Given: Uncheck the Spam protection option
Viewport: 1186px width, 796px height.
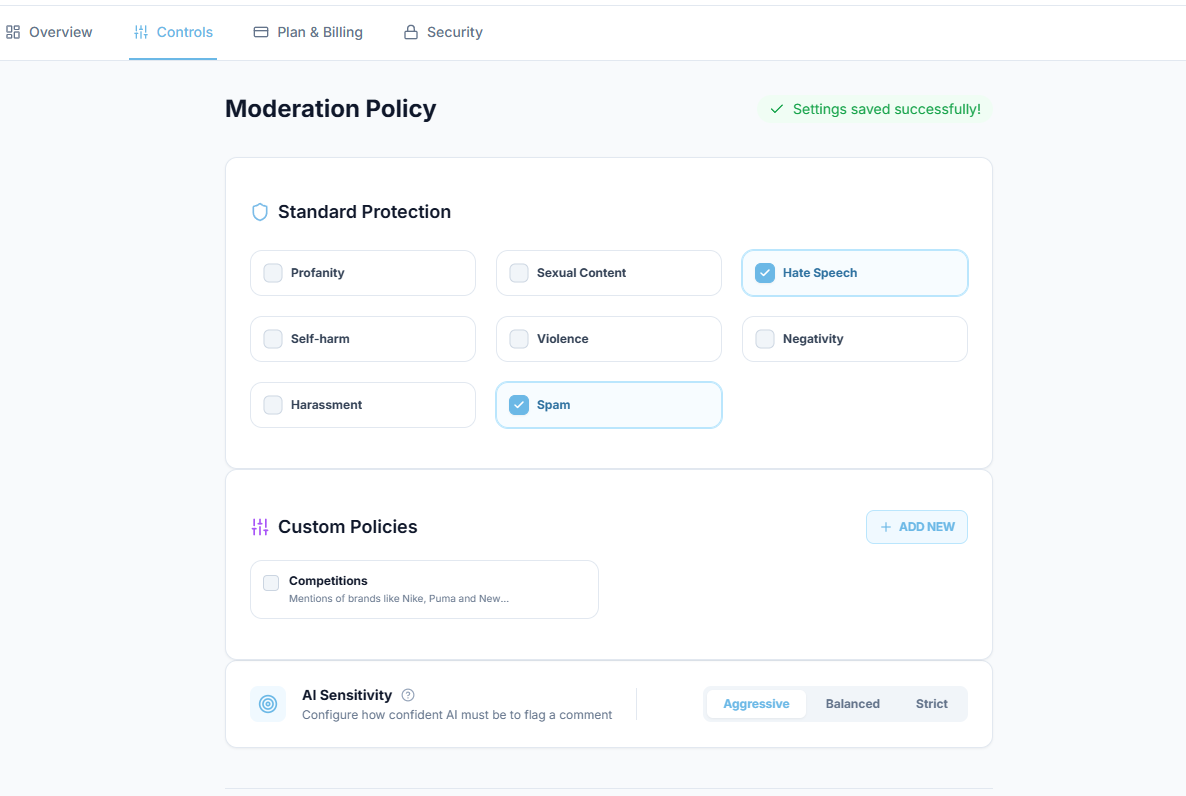Looking at the screenshot, I should click(518, 404).
